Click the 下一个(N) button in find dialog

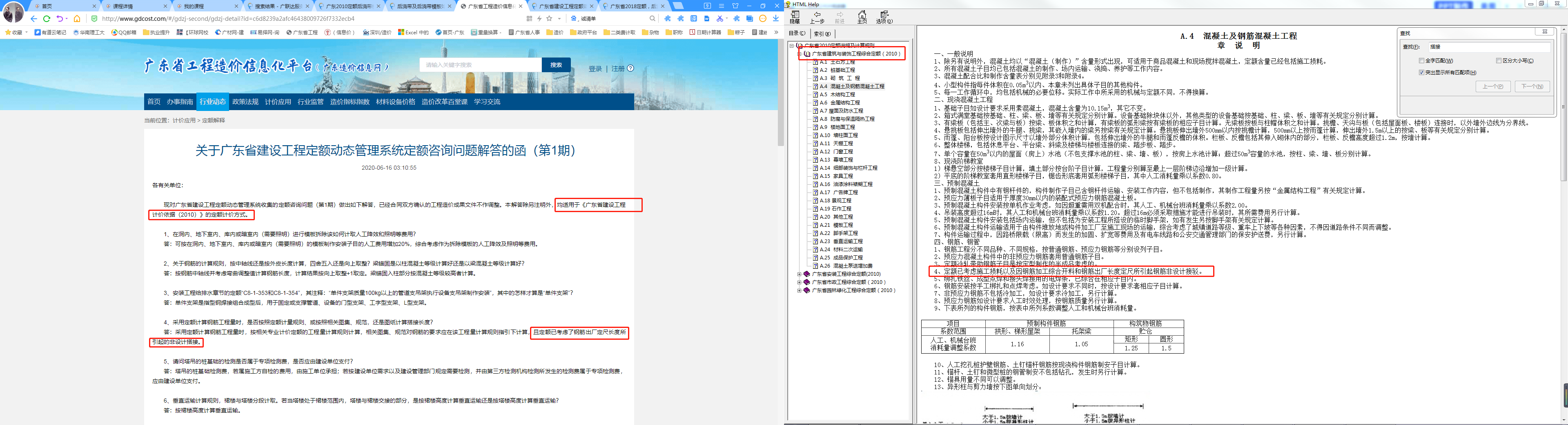coord(1532,86)
